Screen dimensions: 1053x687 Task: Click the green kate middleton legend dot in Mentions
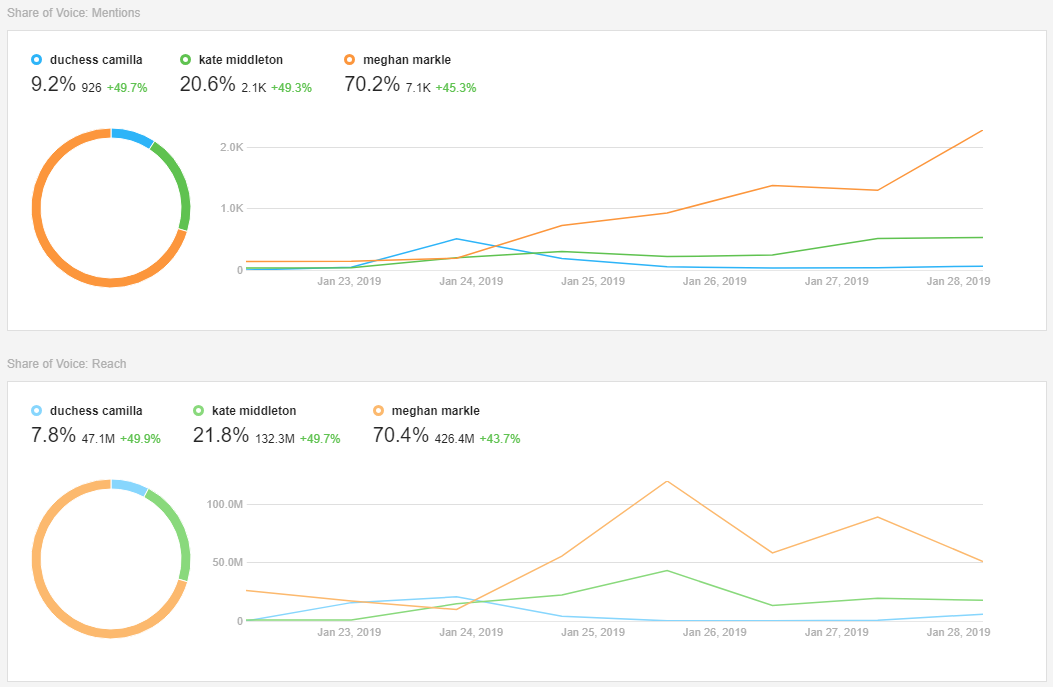click(x=188, y=59)
